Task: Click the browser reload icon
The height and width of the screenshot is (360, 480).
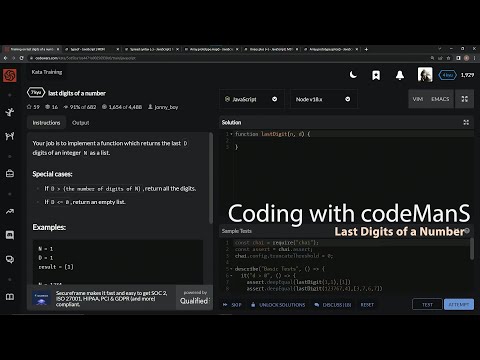Action: [x=22, y=58]
